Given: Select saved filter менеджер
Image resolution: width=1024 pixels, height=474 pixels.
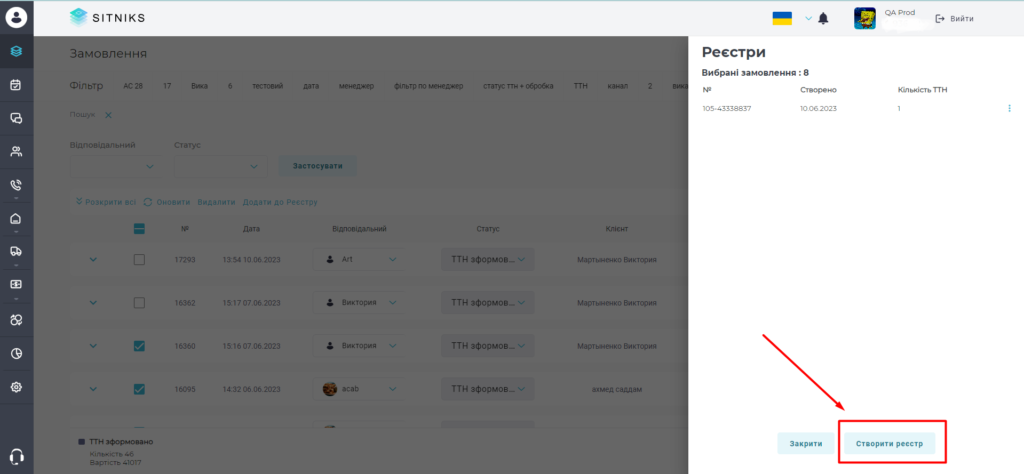Looking at the screenshot, I should (357, 86).
